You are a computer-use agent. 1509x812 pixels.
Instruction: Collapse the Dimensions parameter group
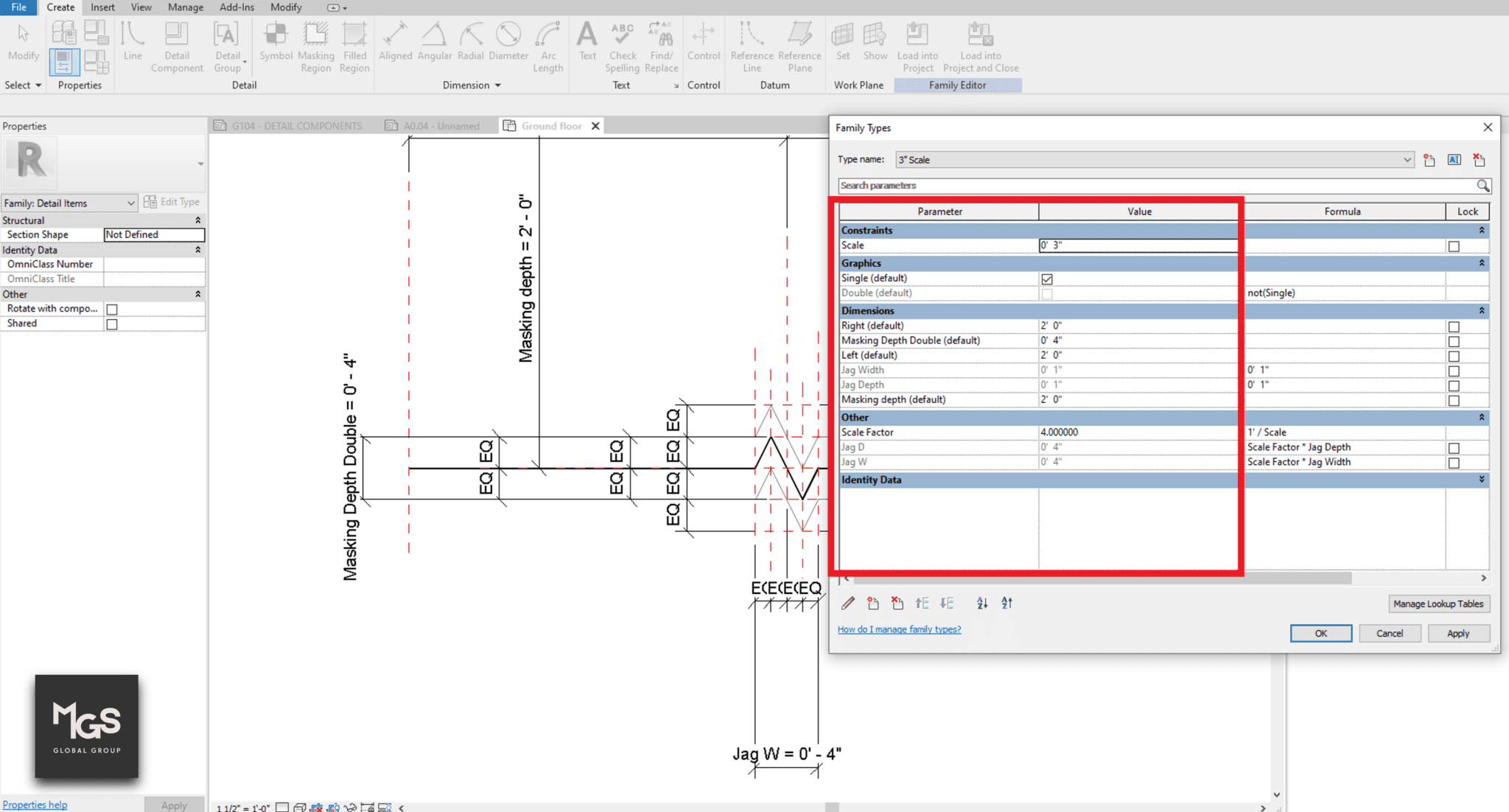click(1480, 310)
